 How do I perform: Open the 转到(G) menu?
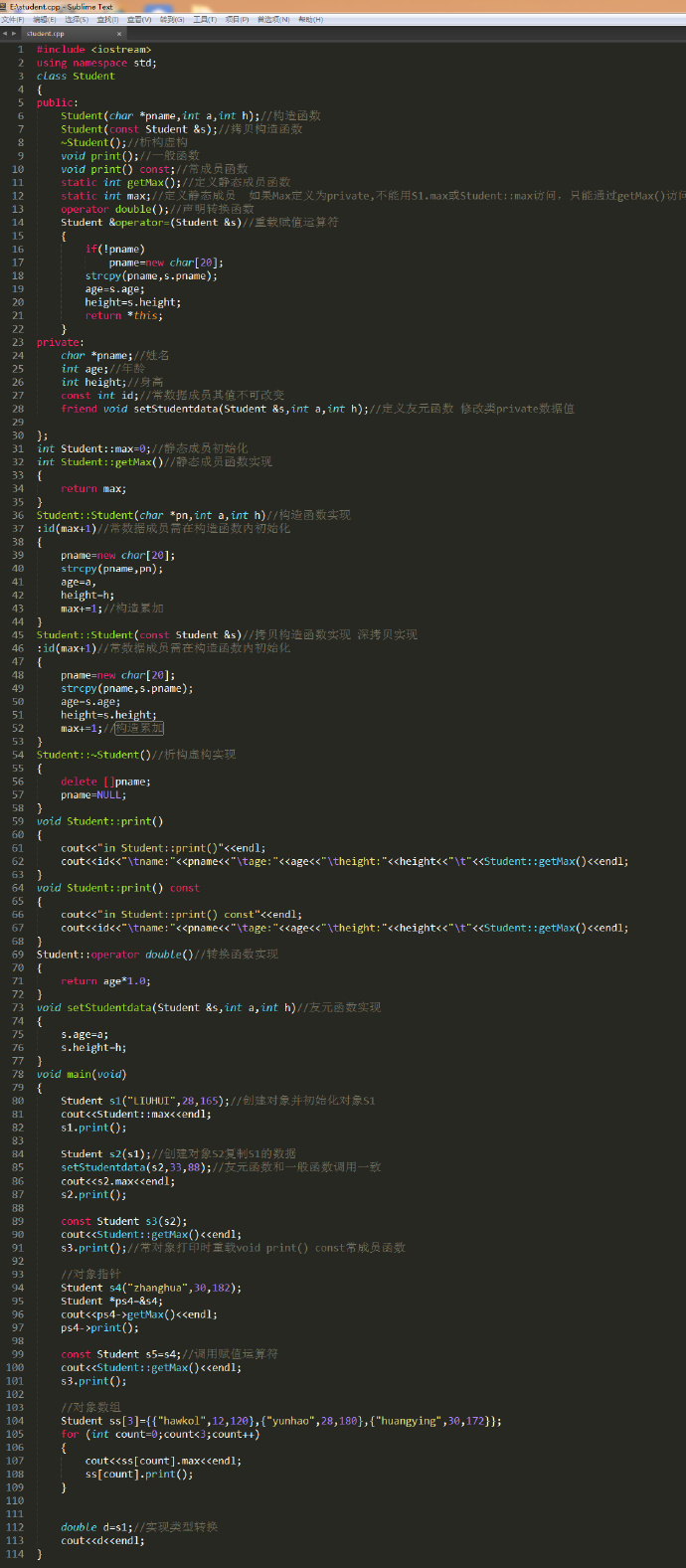click(x=171, y=19)
